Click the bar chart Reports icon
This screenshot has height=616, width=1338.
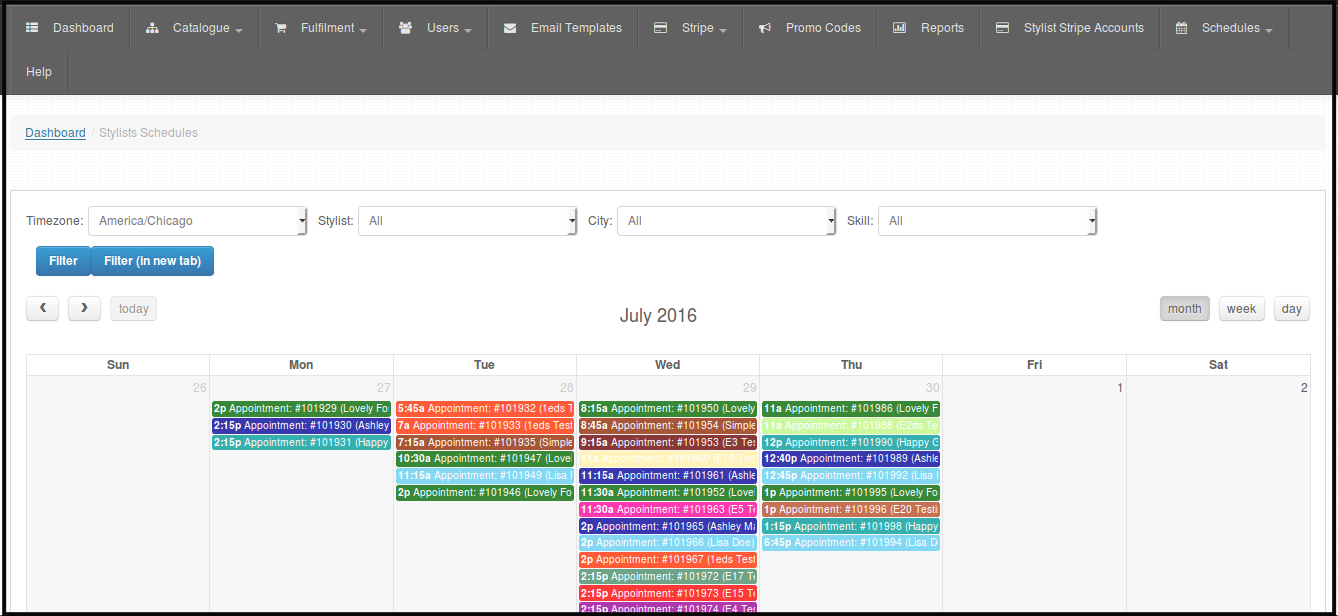[900, 28]
